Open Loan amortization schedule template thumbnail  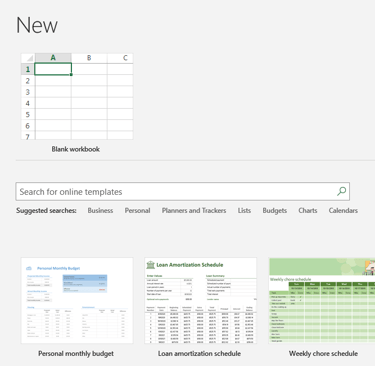(x=201, y=300)
